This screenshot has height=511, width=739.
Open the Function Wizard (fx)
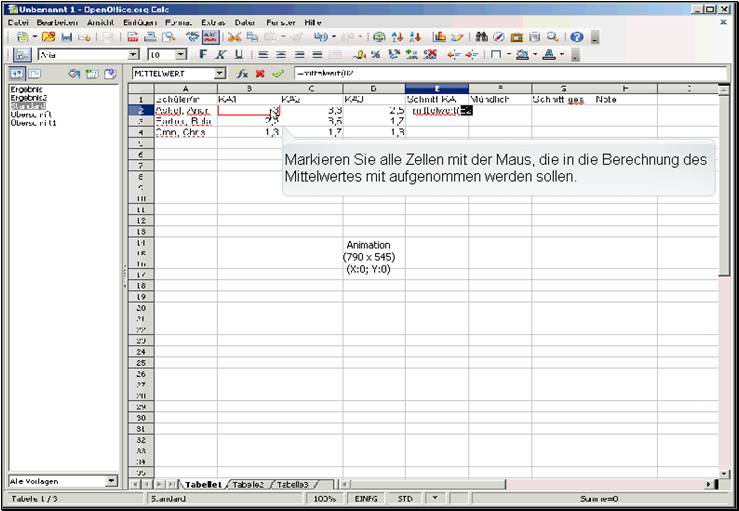tap(242, 74)
